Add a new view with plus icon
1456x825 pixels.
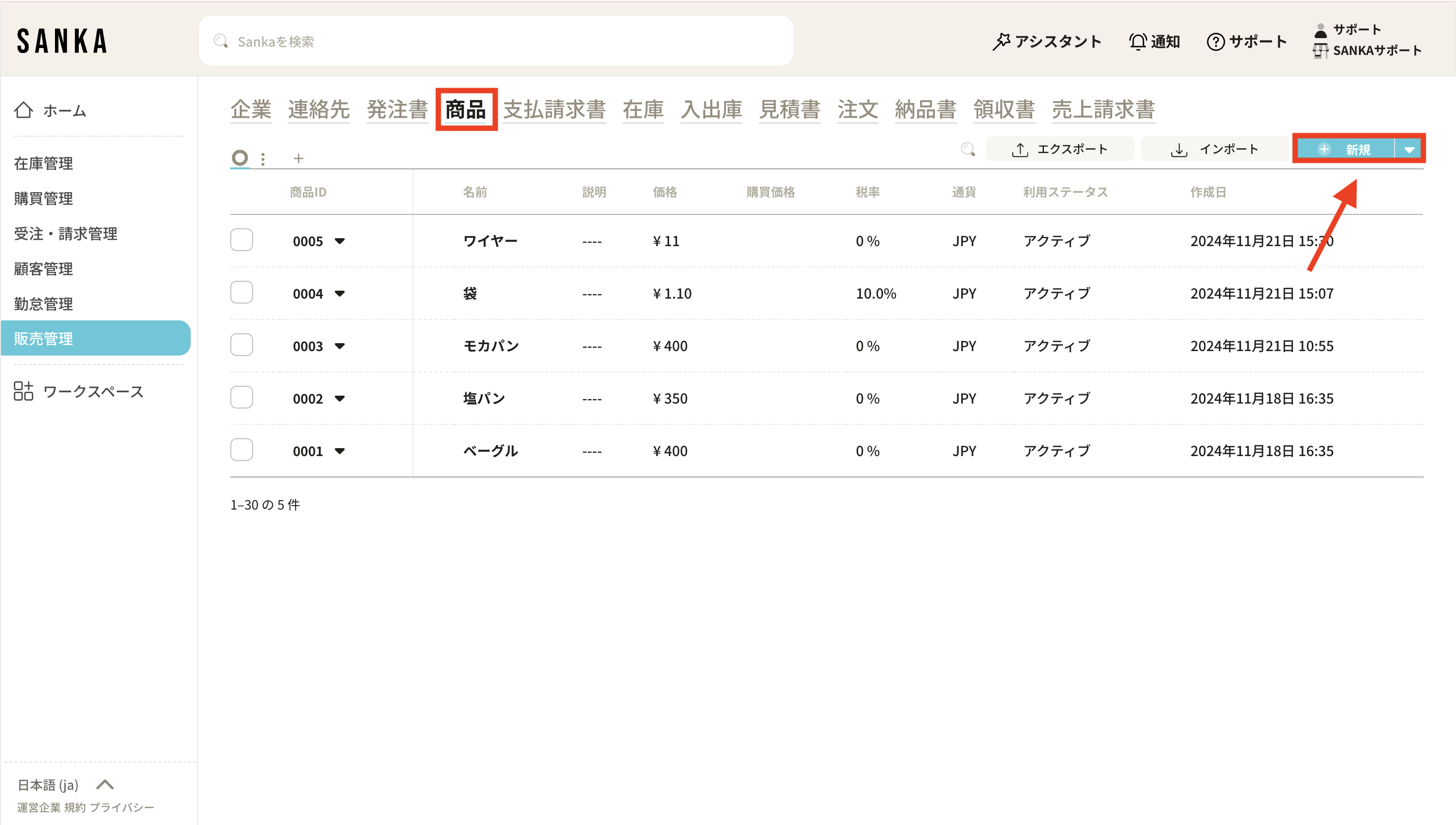pyautogui.click(x=299, y=158)
